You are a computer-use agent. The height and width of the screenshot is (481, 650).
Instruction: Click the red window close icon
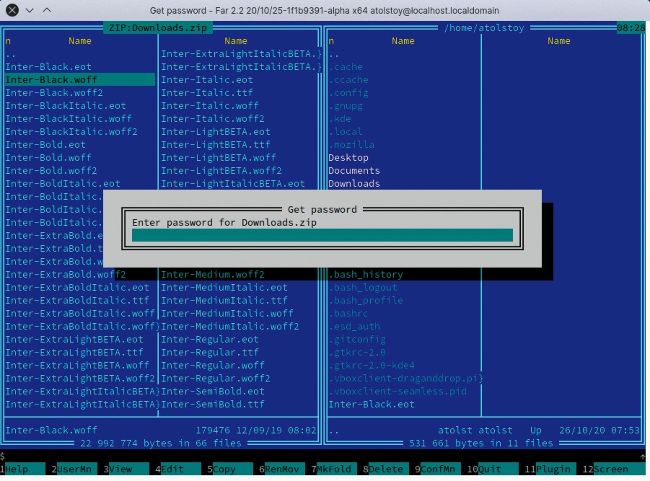pyautogui.click(x=635, y=9)
